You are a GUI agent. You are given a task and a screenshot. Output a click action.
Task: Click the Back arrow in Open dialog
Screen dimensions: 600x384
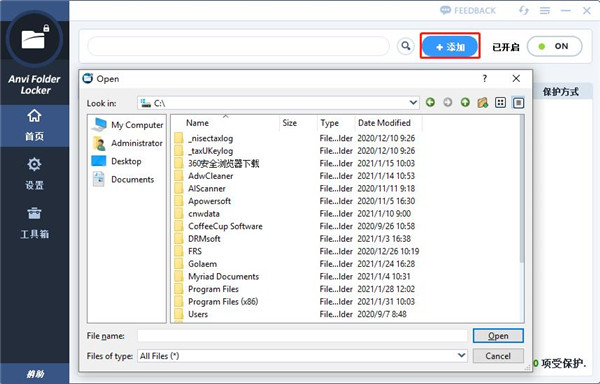430,103
